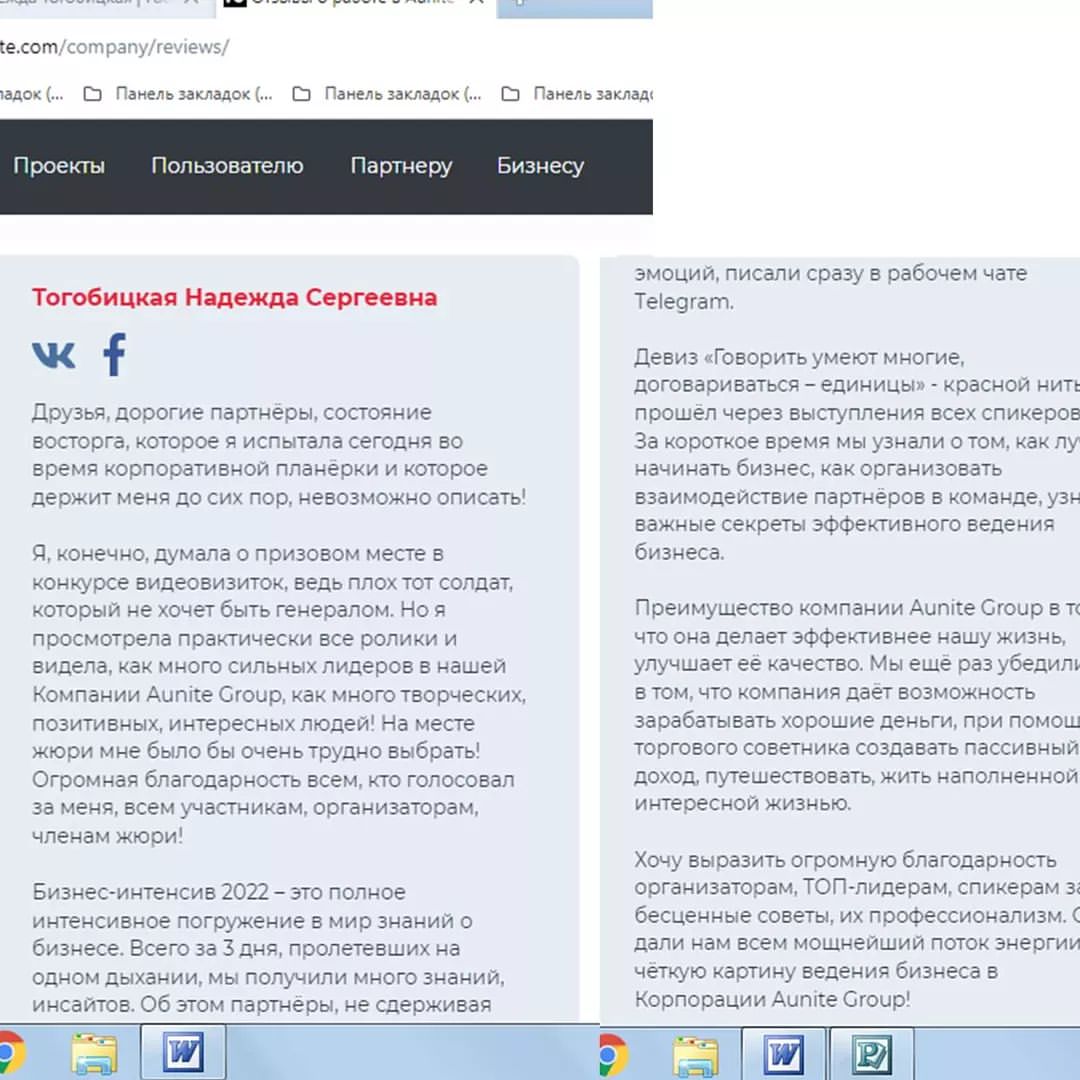Image resolution: width=1080 pixels, height=1080 pixels.
Task: Open the partially visible leftmost bookmark folder
Action: tap(32, 94)
